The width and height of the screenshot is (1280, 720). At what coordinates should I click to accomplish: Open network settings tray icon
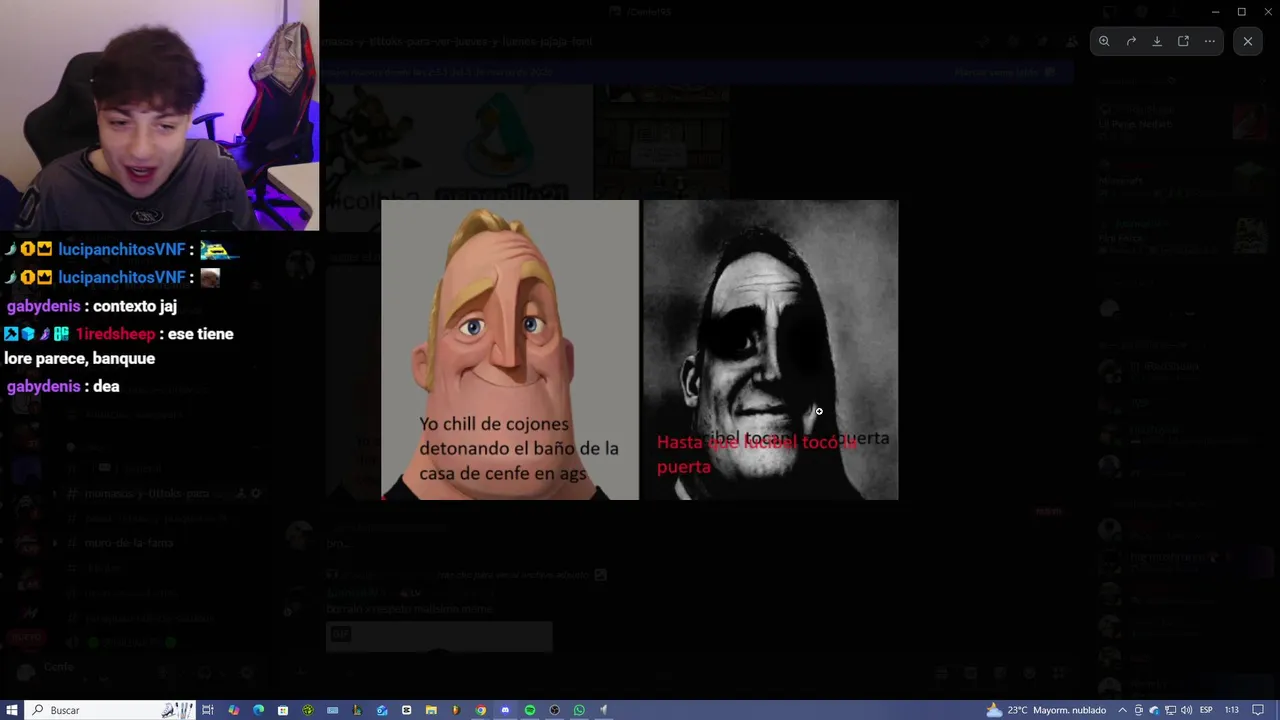pos(1170,710)
